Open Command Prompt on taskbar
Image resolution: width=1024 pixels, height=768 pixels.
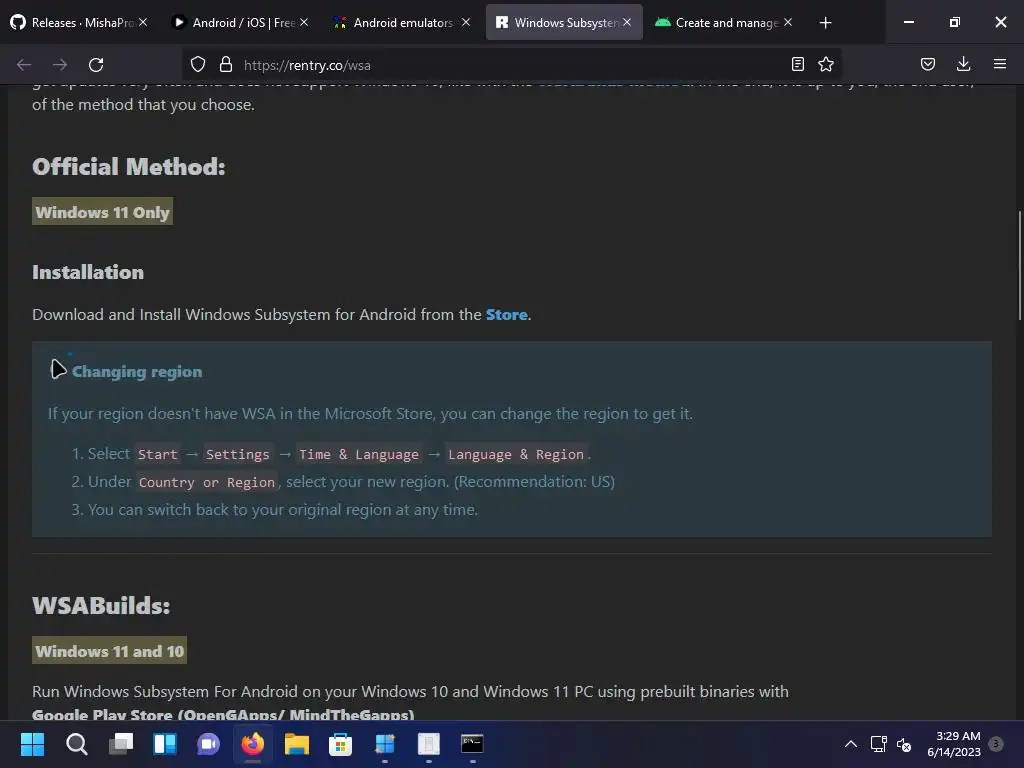coord(472,743)
